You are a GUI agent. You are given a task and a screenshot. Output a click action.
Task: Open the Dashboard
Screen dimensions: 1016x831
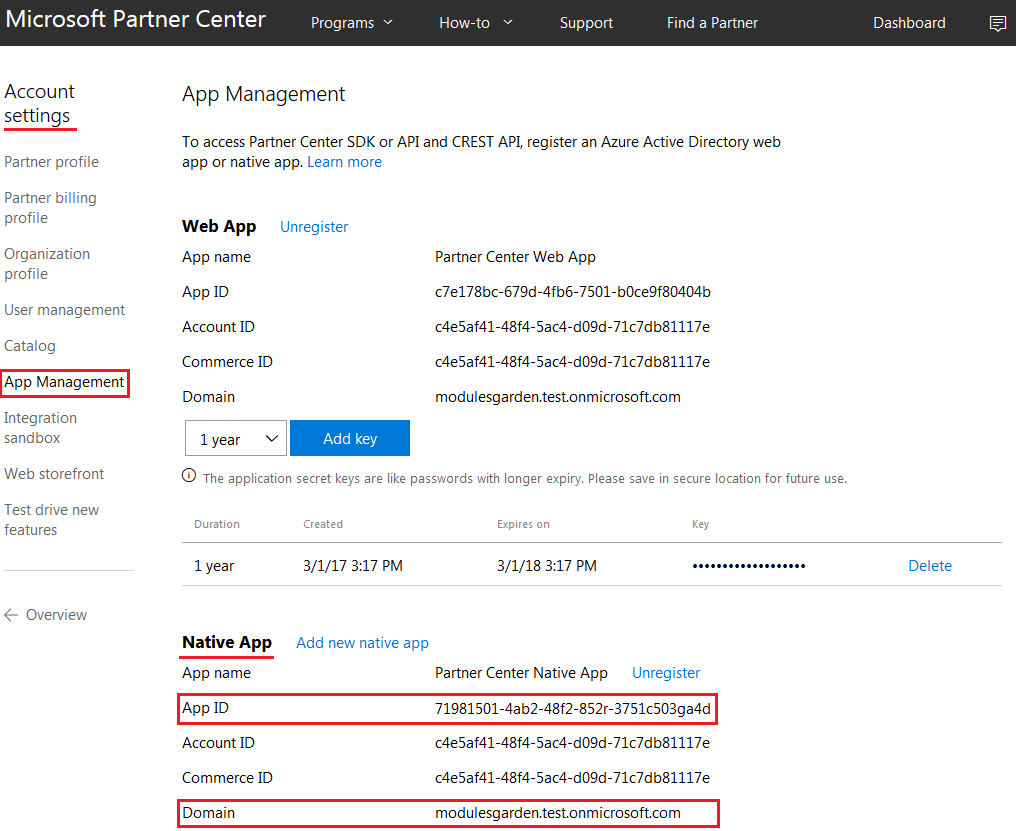(x=909, y=23)
